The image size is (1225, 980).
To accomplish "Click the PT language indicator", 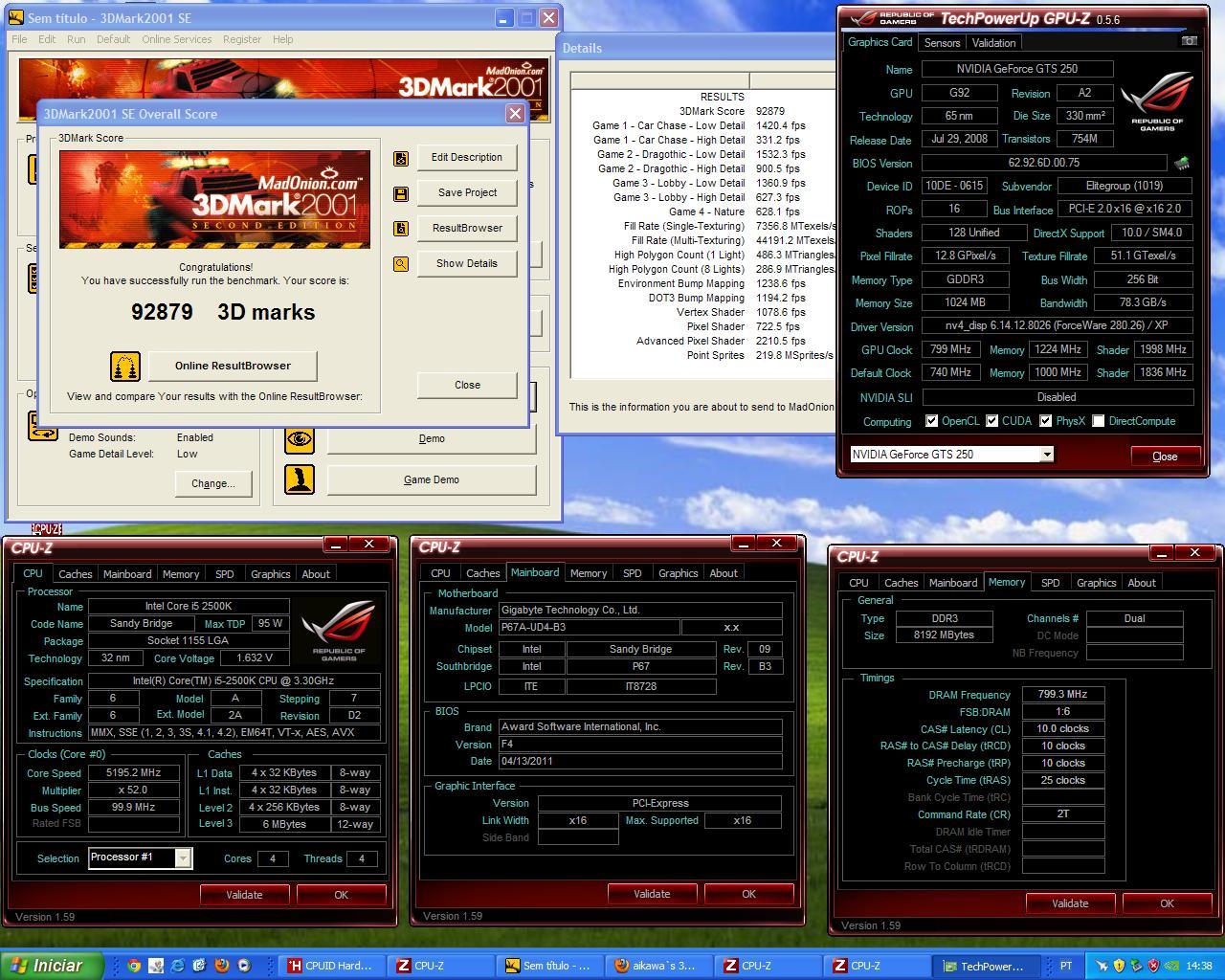I will [1066, 966].
